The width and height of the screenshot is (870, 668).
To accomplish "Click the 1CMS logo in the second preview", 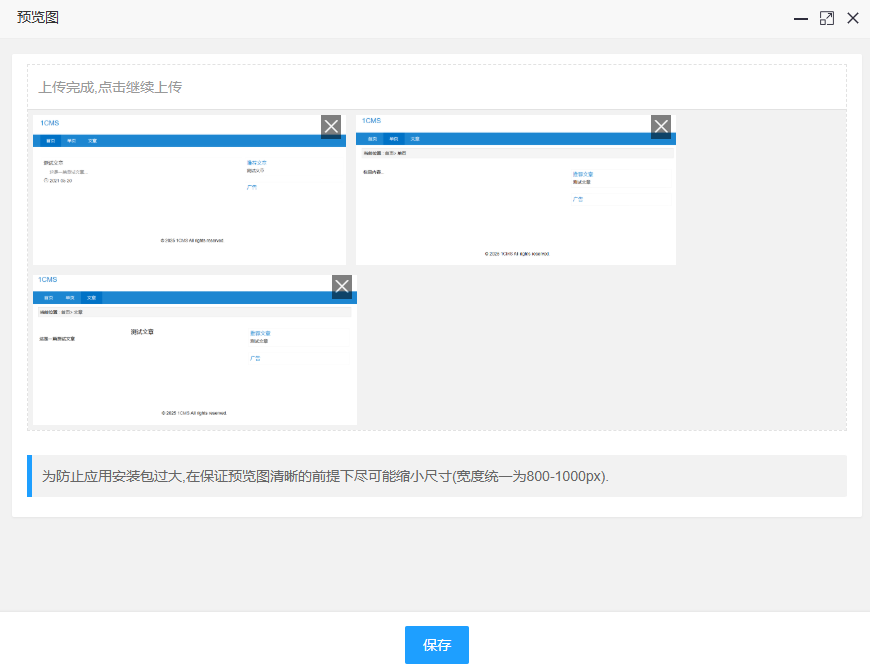I will pyautogui.click(x=372, y=121).
